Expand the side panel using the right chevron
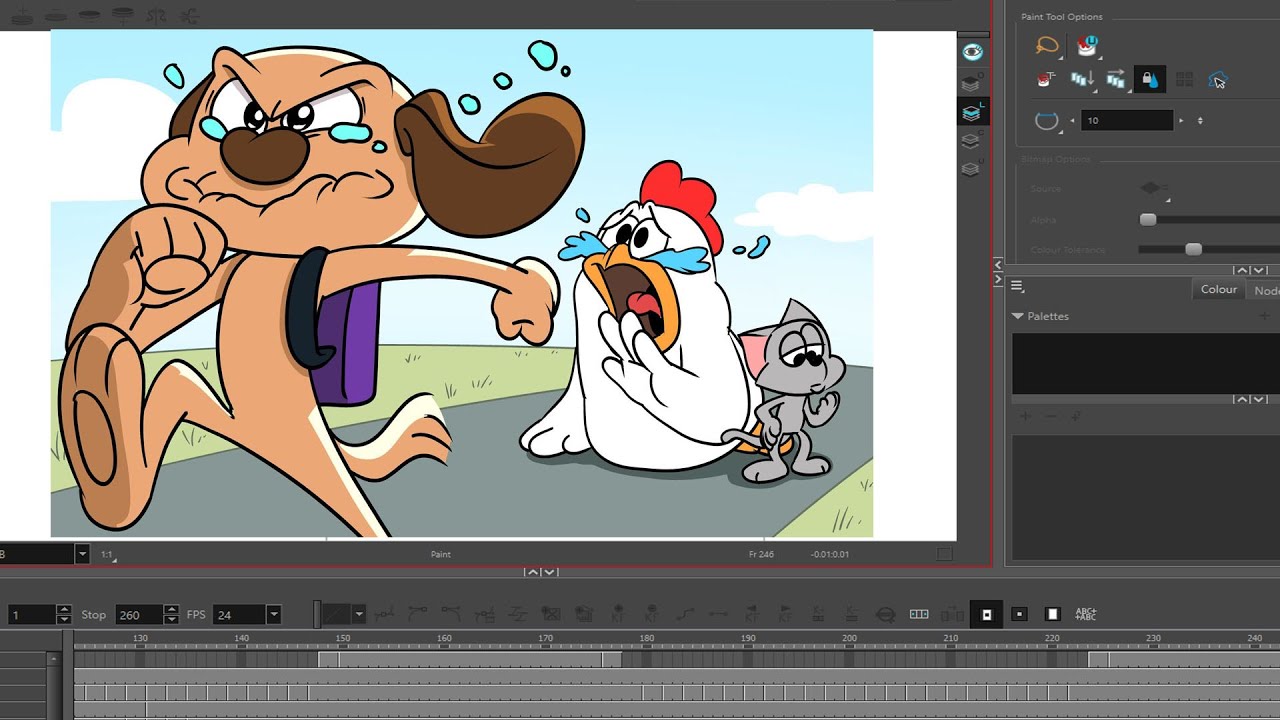The height and width of the screenshot is (720, 1280). click(997, 280)
